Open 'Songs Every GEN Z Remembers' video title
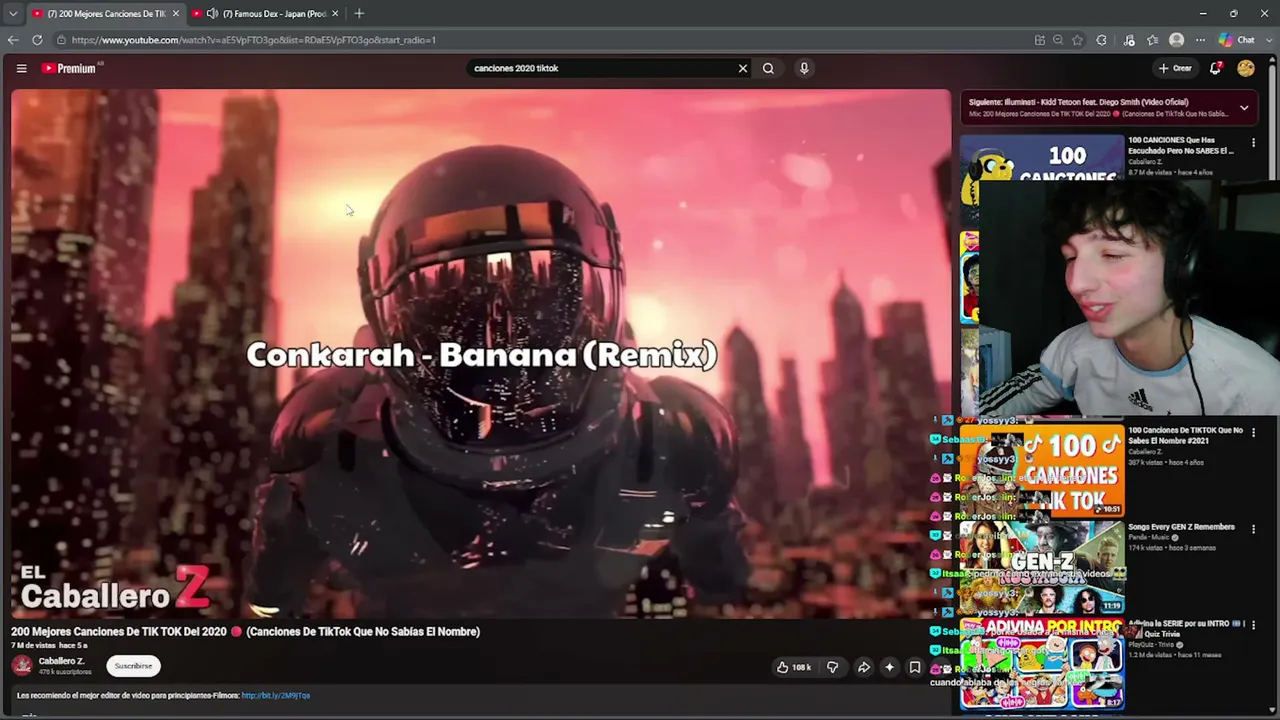The width and height of the screenshot is (1280, 720). 1181,527
